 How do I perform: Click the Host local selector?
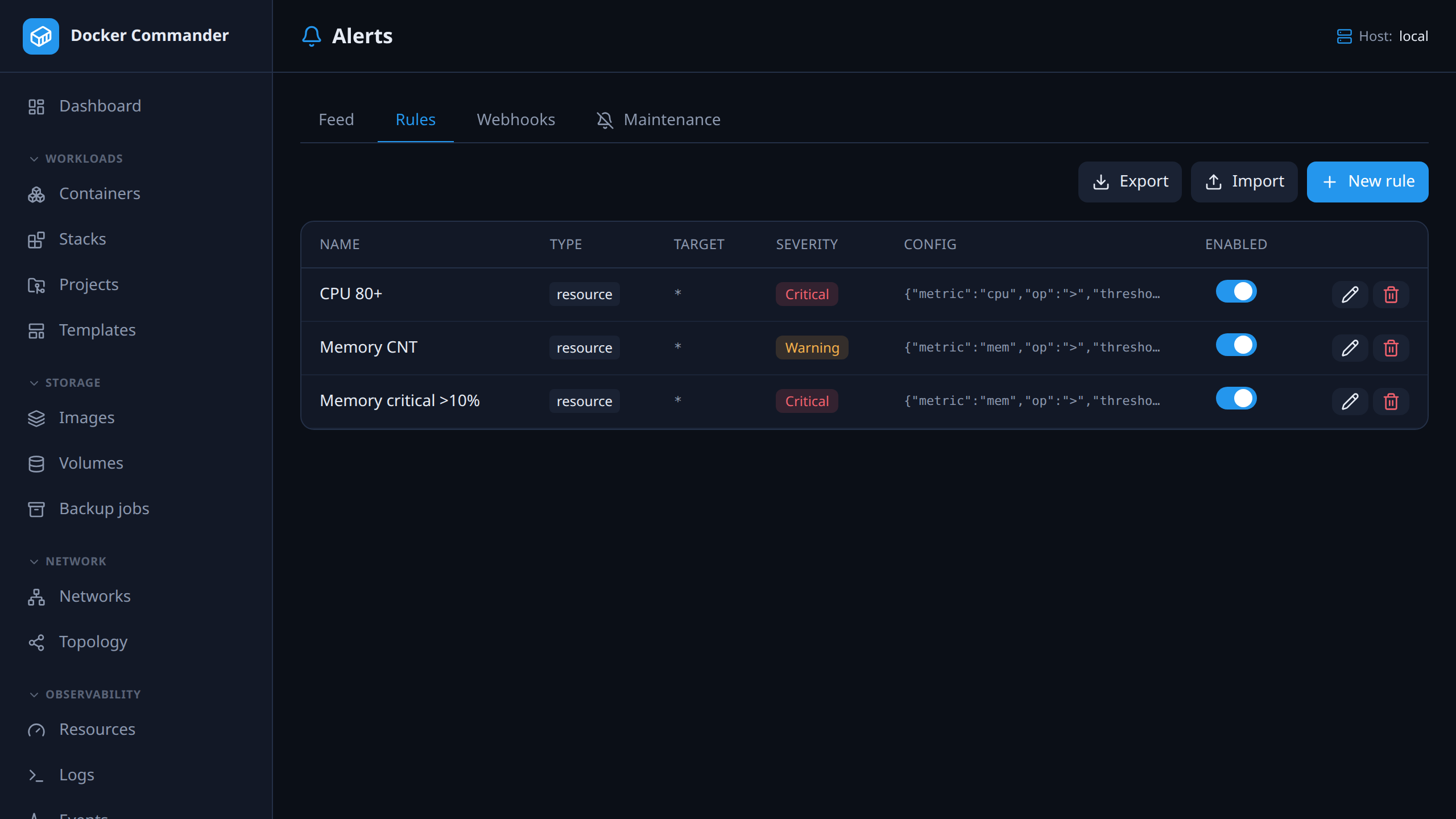pyautogui.click(x=1382, y=36)
